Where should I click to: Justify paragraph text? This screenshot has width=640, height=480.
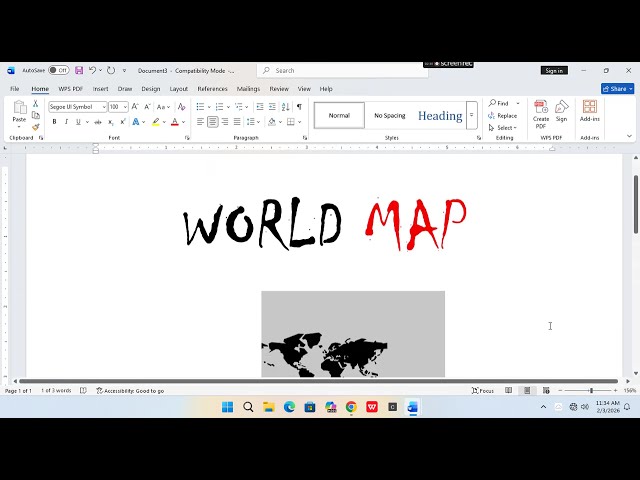click(237, 122)
